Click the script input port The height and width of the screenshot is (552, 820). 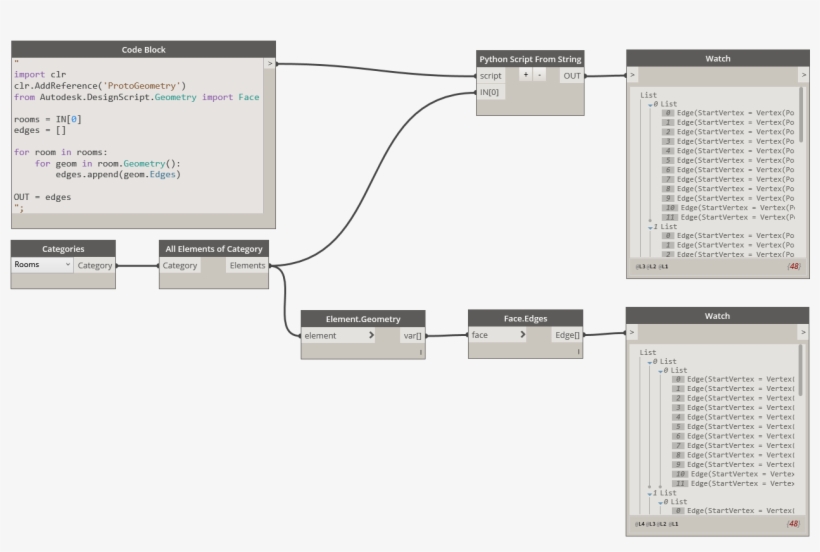491,76
